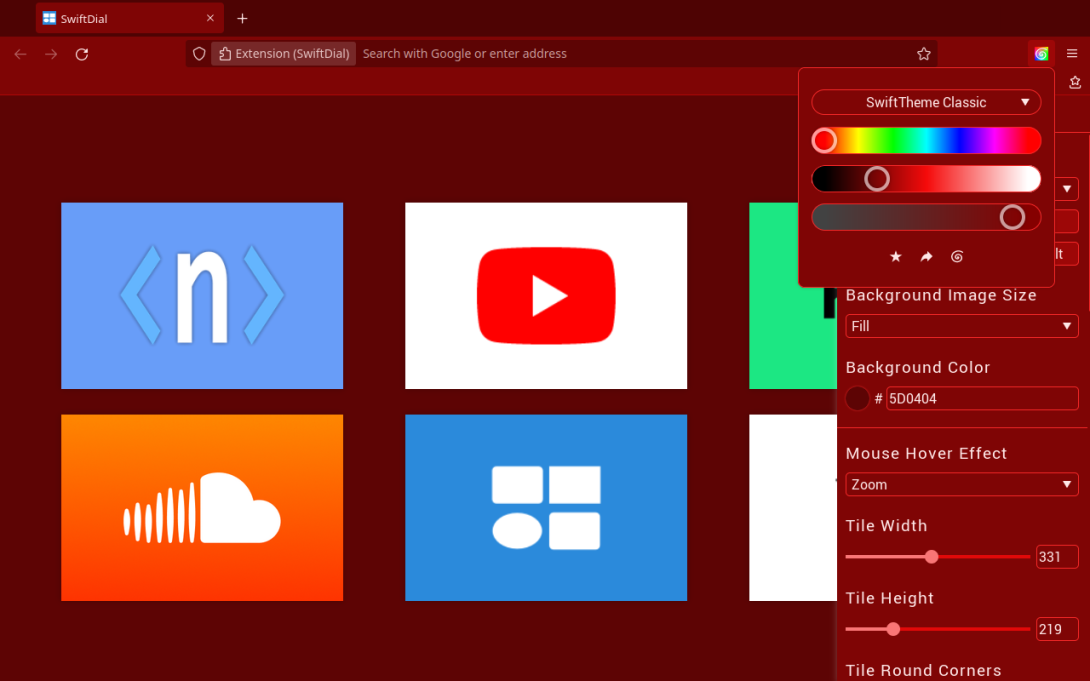Screen dimensions: 1090x681
Task: Click the spiral icon in theme popup
Action: click(957, 256)
